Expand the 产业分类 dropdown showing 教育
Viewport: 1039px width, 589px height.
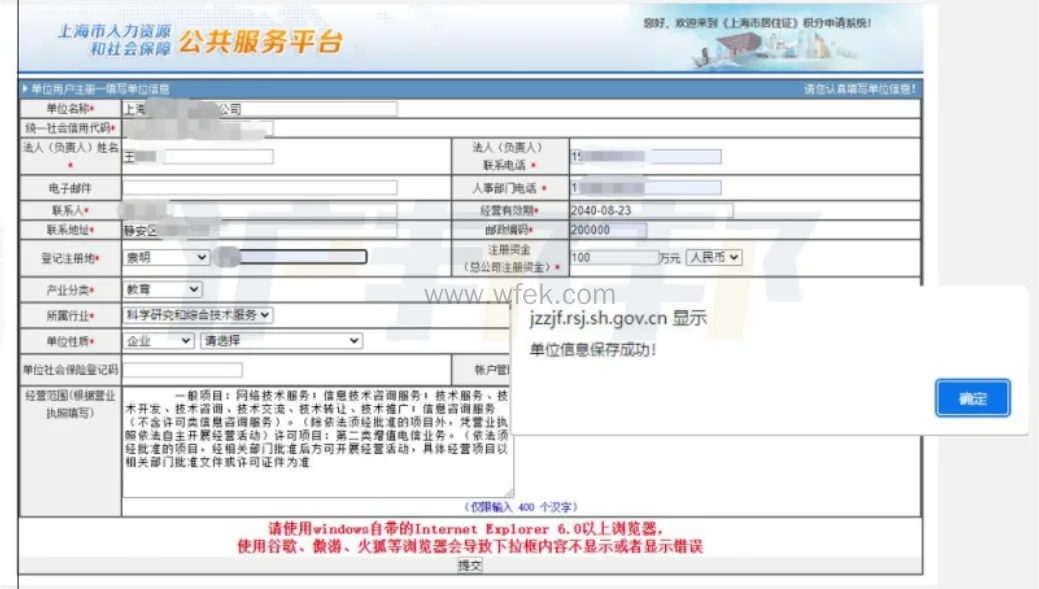click(162, 290)
